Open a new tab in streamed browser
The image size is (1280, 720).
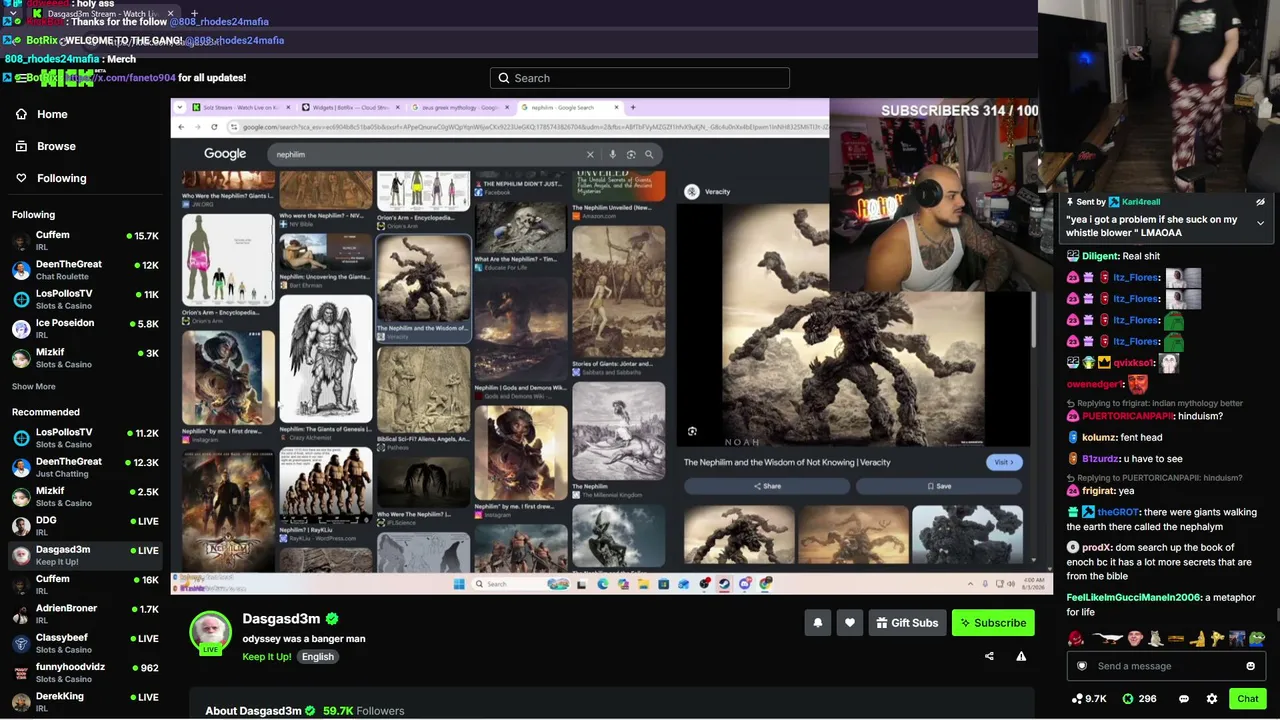(x=633, y=107)
